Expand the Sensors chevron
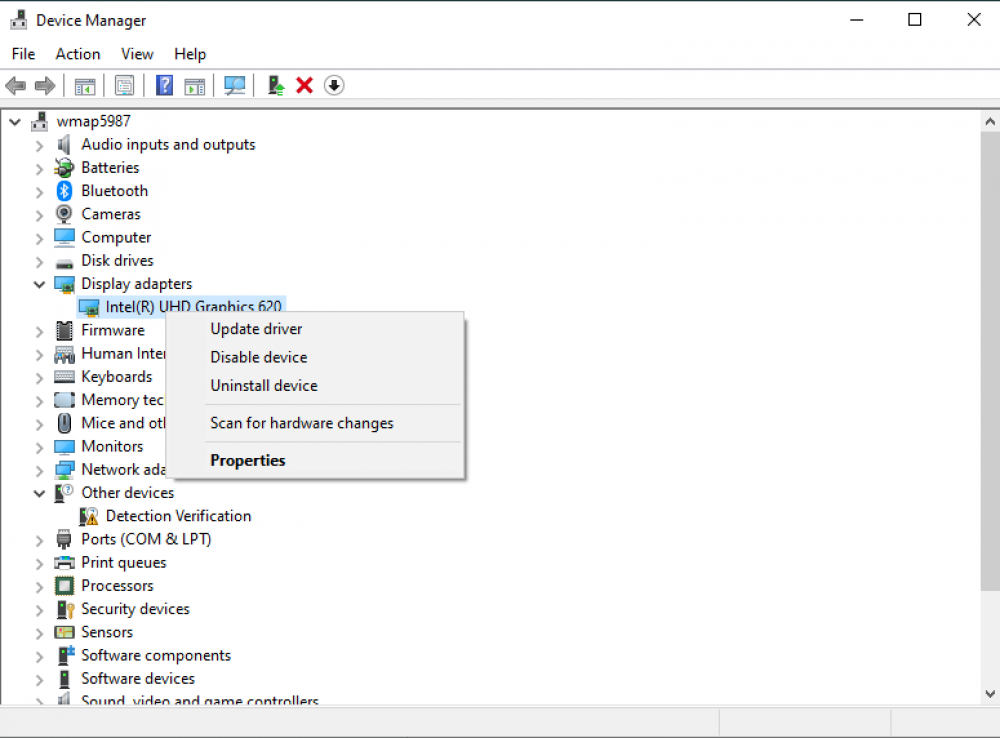1000x738 pixels. [x=40, y=633]
